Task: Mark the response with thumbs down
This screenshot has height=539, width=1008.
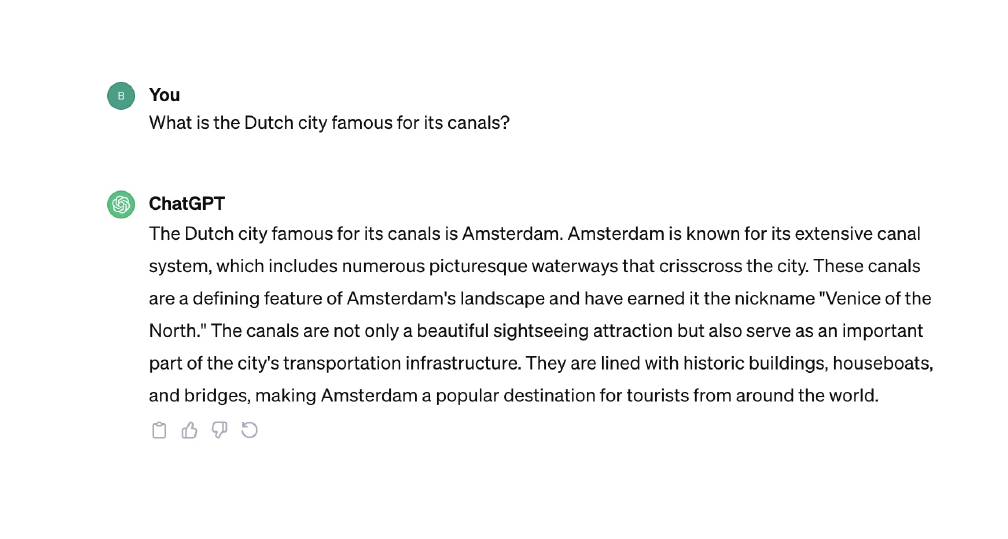Action: coord(219,431)
